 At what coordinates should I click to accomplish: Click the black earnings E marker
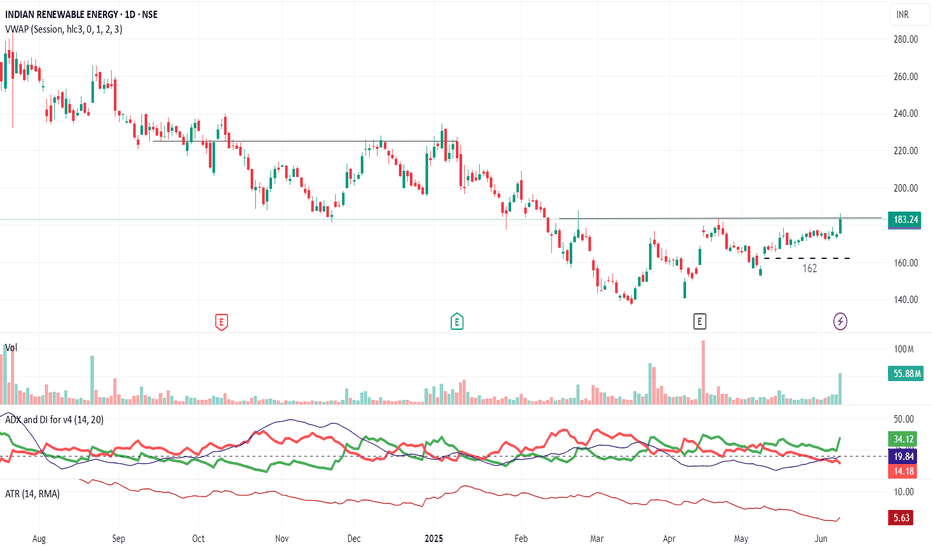pos(700,322)
